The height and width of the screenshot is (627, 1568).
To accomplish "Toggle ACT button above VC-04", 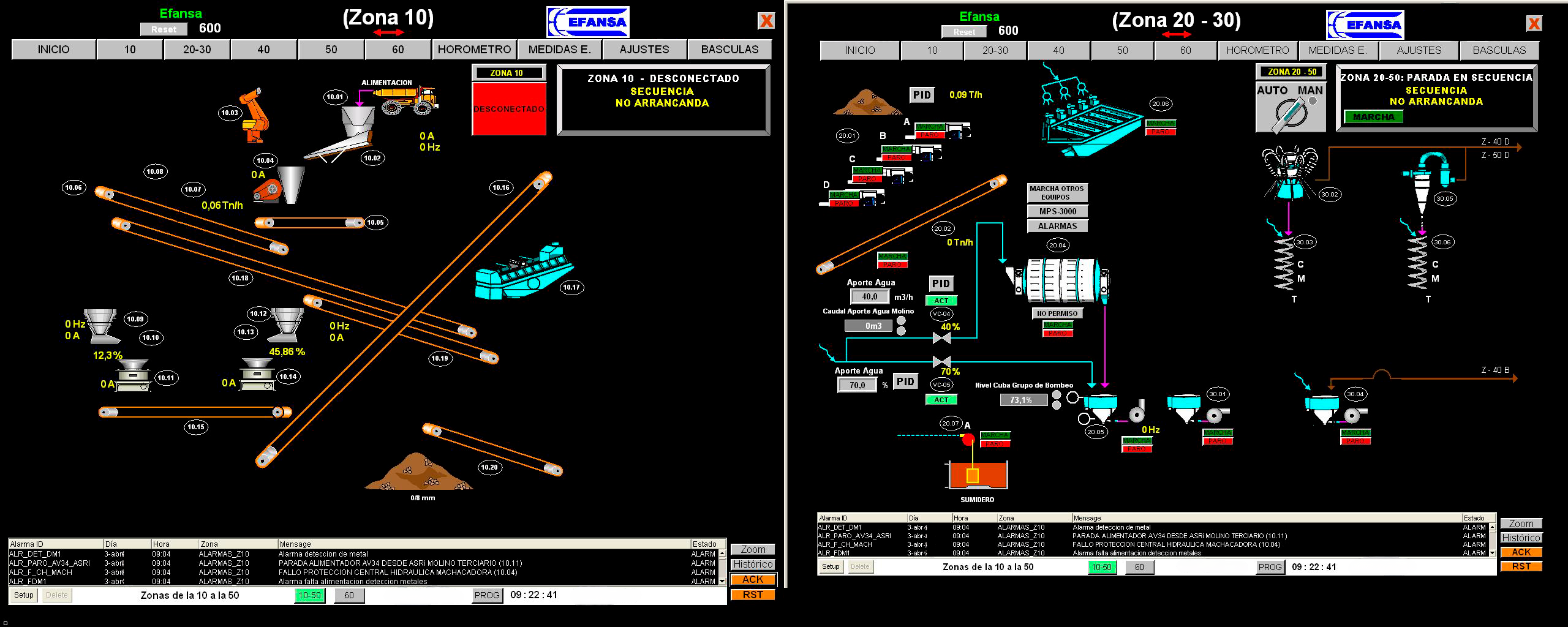I will click(x=941, y=301).
